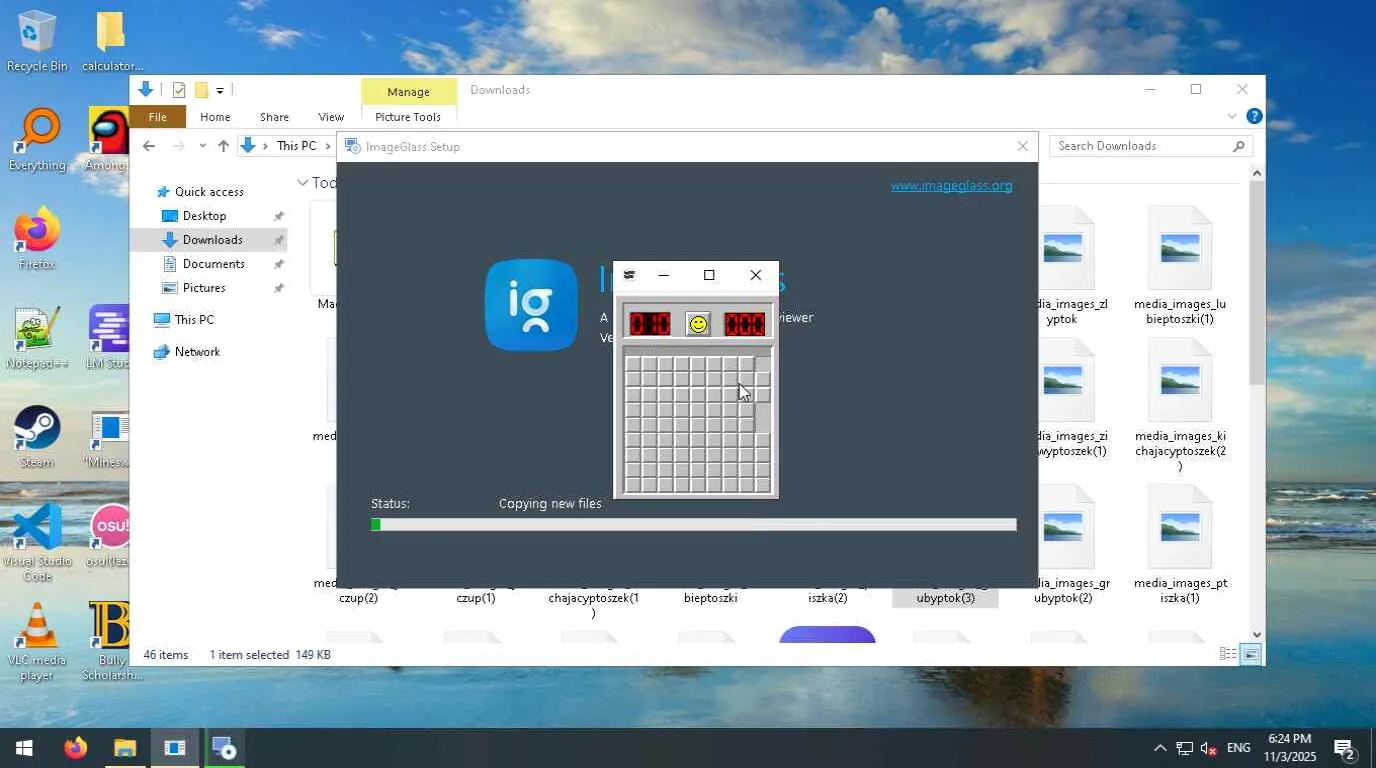The width and height of the screenshot is (1376, 768).
Task: Select the LM Studio desktop shortcut
Action: pyautogui.click(x=108, y=338)
